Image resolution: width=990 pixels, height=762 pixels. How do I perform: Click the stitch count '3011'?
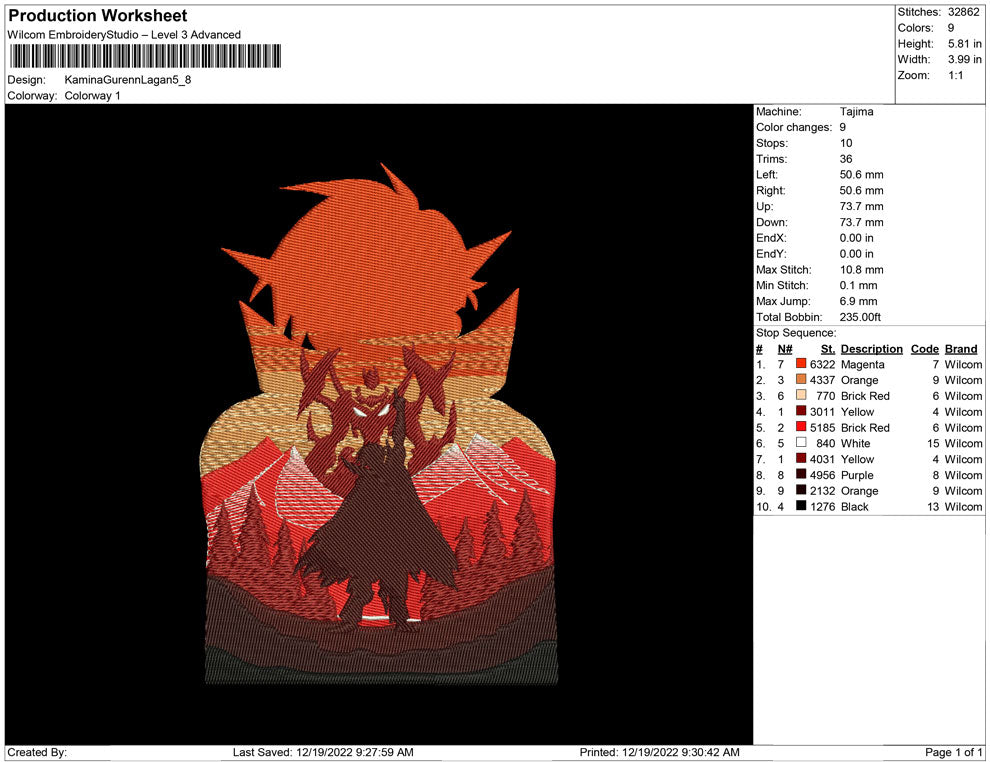pyautogui.click(x=822, y=412)
